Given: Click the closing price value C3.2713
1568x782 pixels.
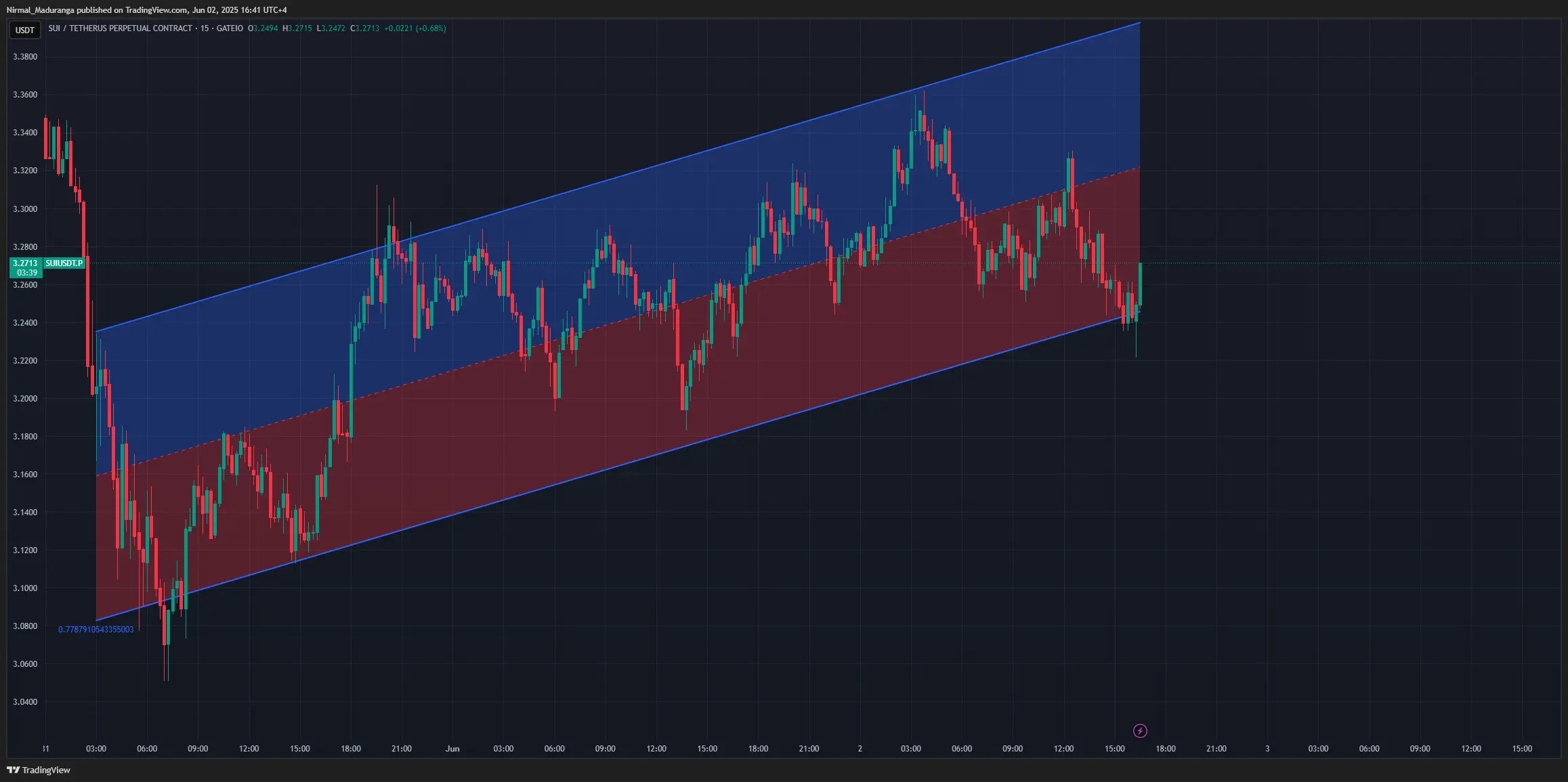Looking at the screenshot, I should click(x=364, y=28).
